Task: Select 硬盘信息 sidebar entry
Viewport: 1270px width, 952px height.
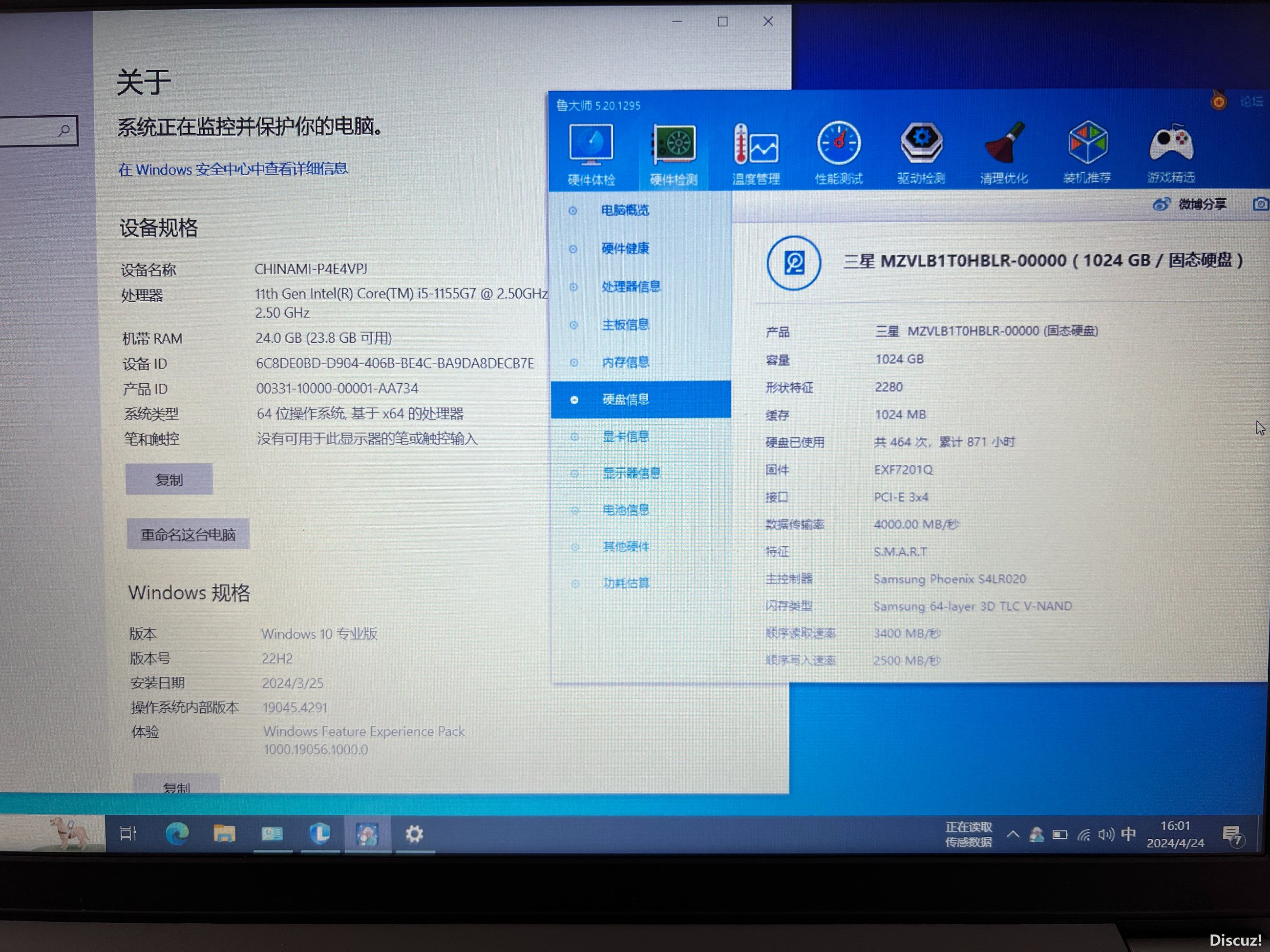Action: coord(641,399)
